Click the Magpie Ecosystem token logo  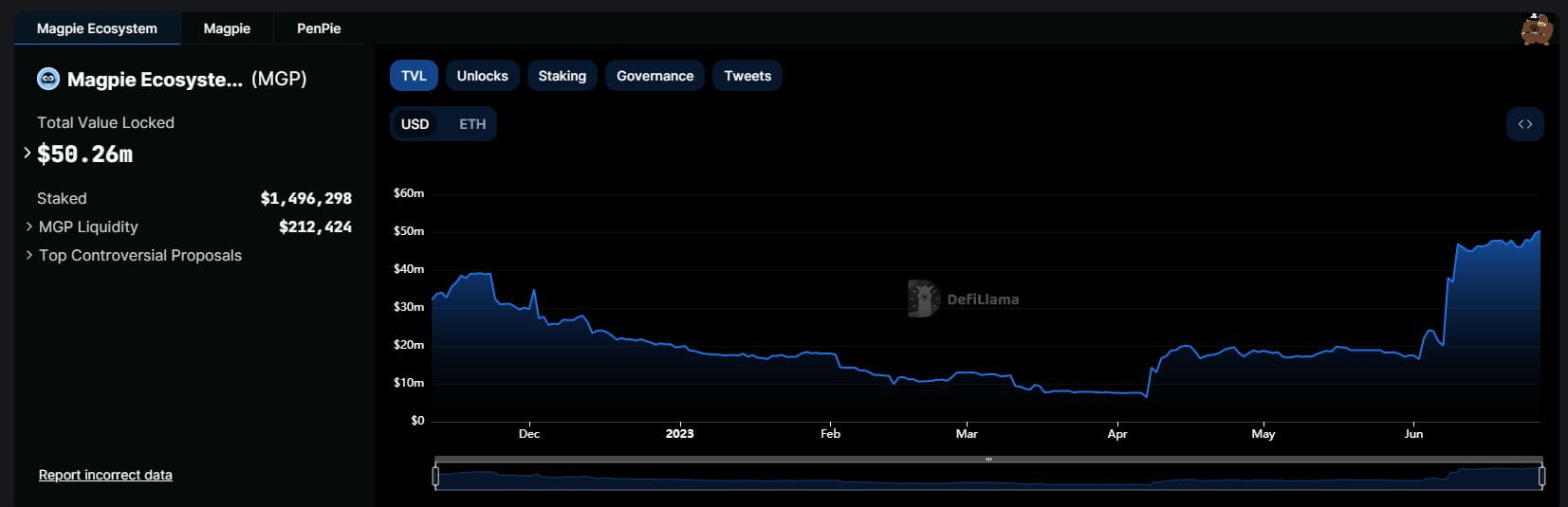pos(48,79)
